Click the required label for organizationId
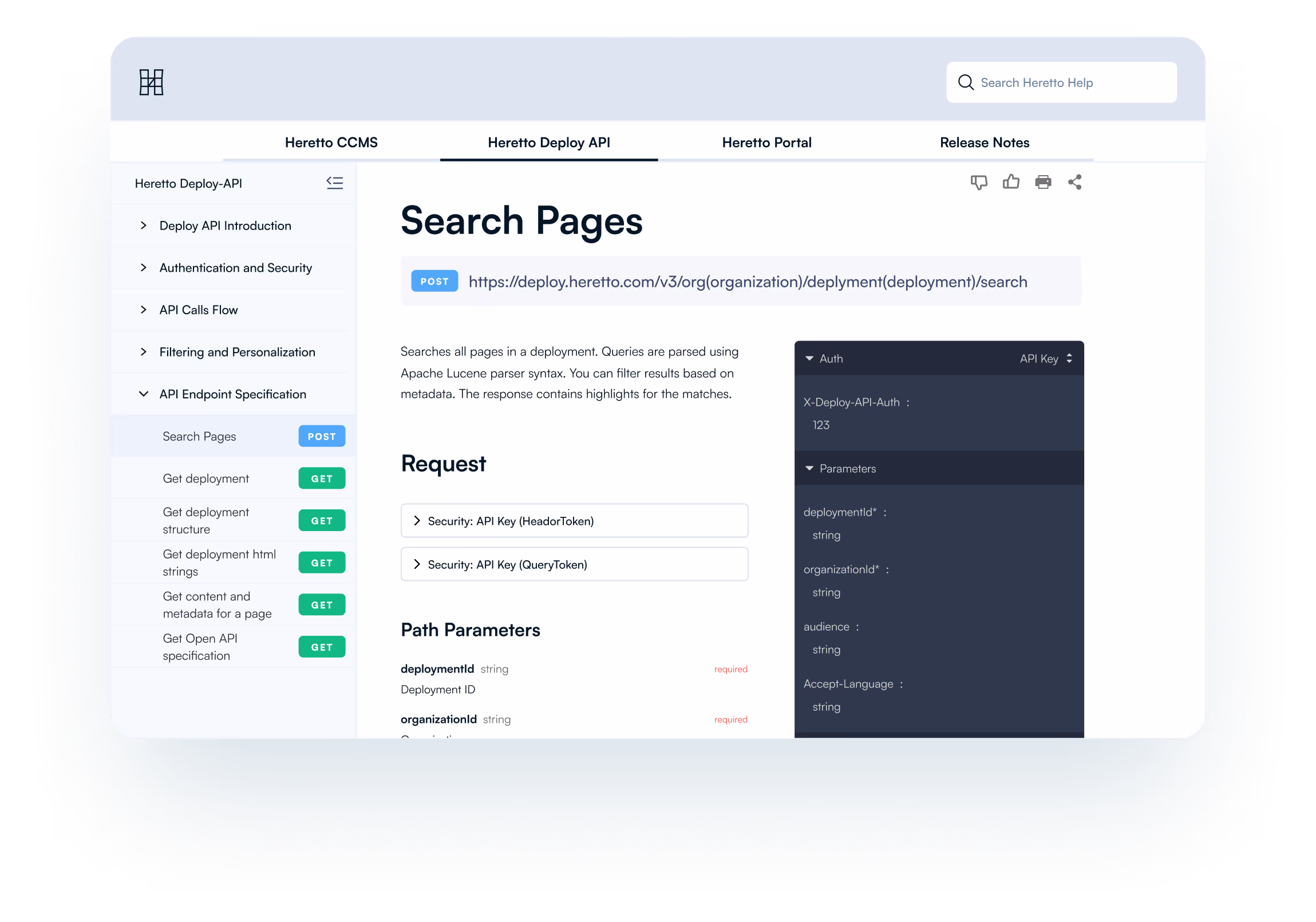Screen dimensions: 1316x922 pyautogui.click(x=730, y=720)
